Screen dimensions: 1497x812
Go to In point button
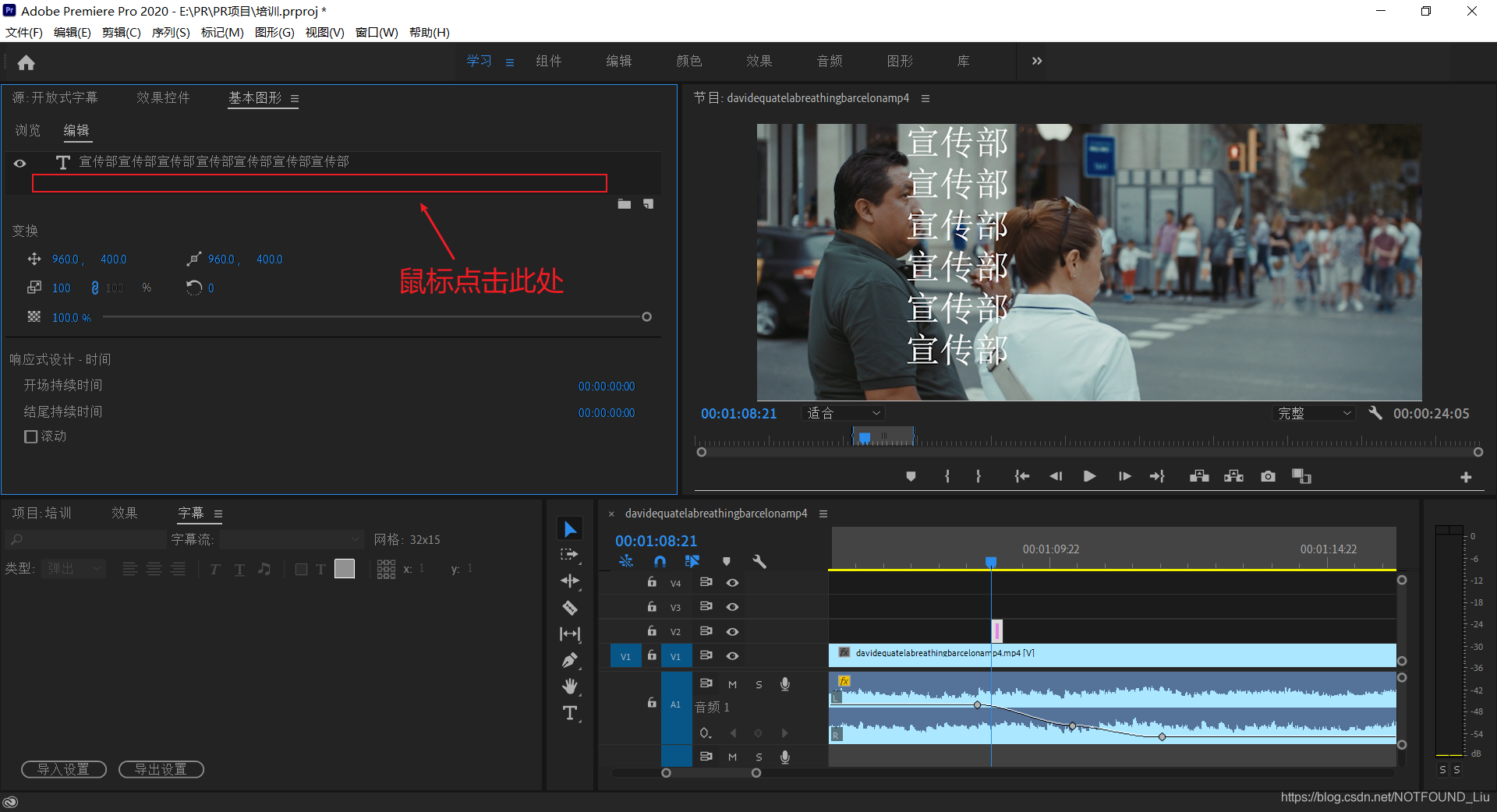(x=1022, y=476)
